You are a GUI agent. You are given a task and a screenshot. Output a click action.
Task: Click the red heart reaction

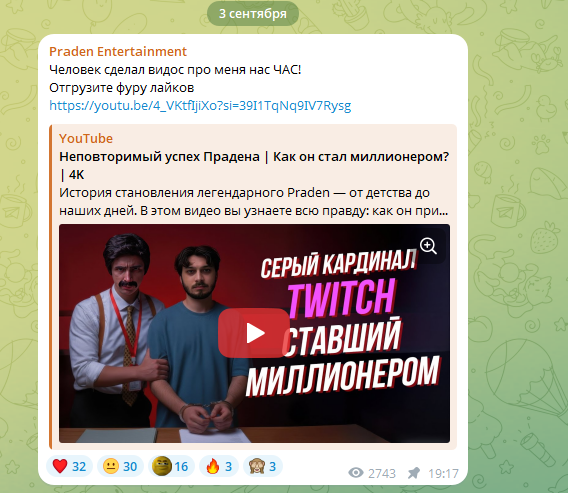(69, 466)
